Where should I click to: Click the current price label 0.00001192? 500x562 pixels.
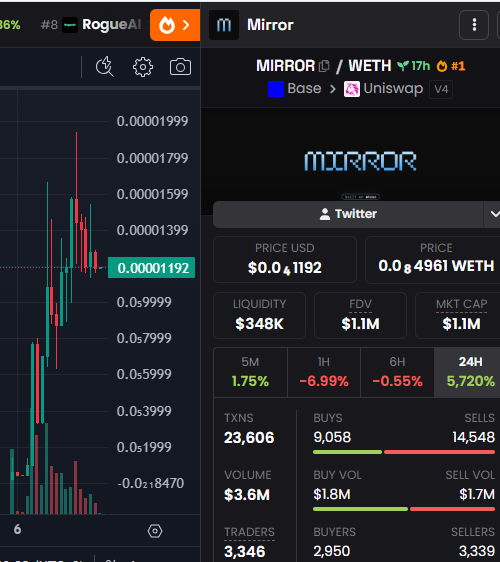[x=152, y=268]
